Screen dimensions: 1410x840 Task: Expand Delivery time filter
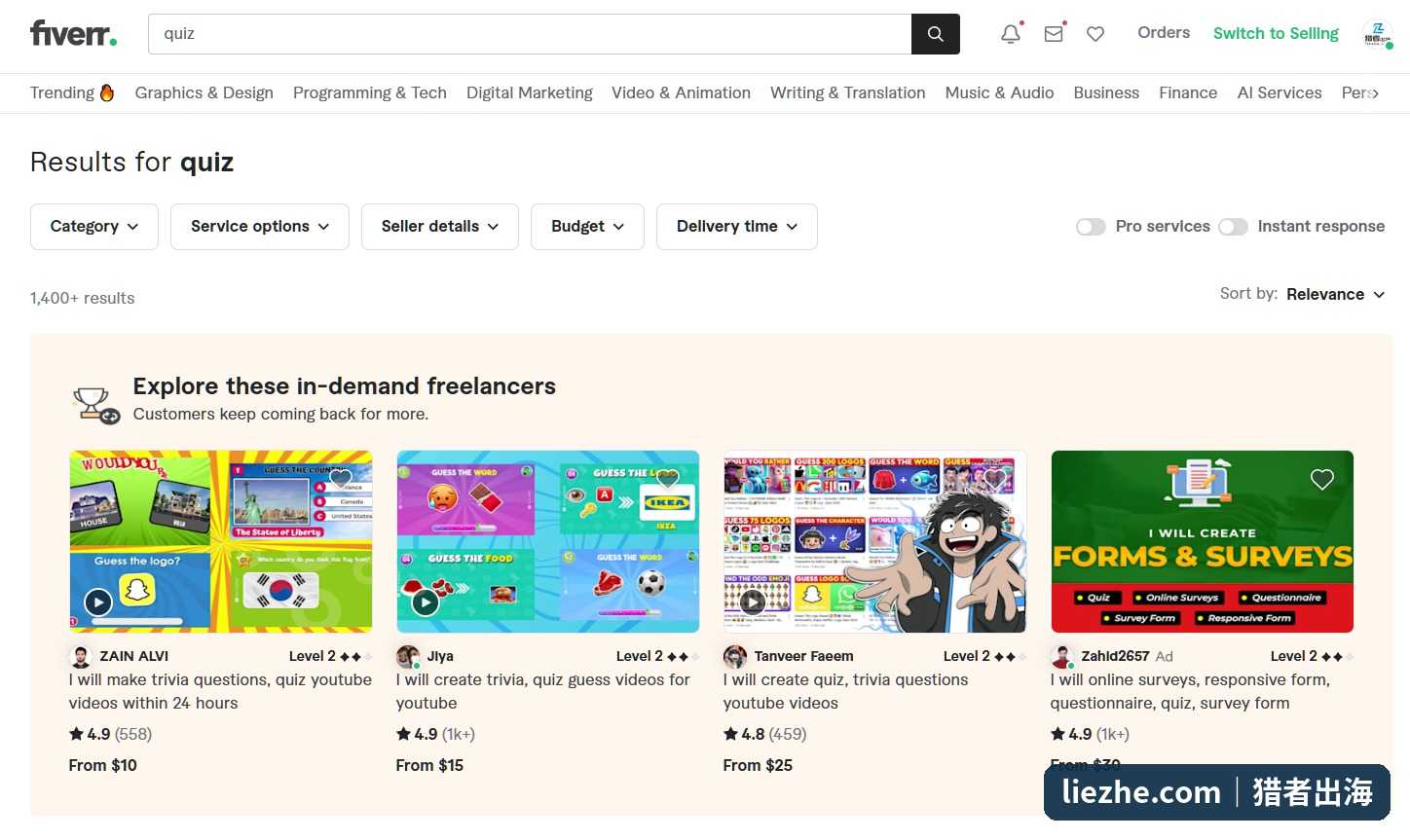click(737, 227)
